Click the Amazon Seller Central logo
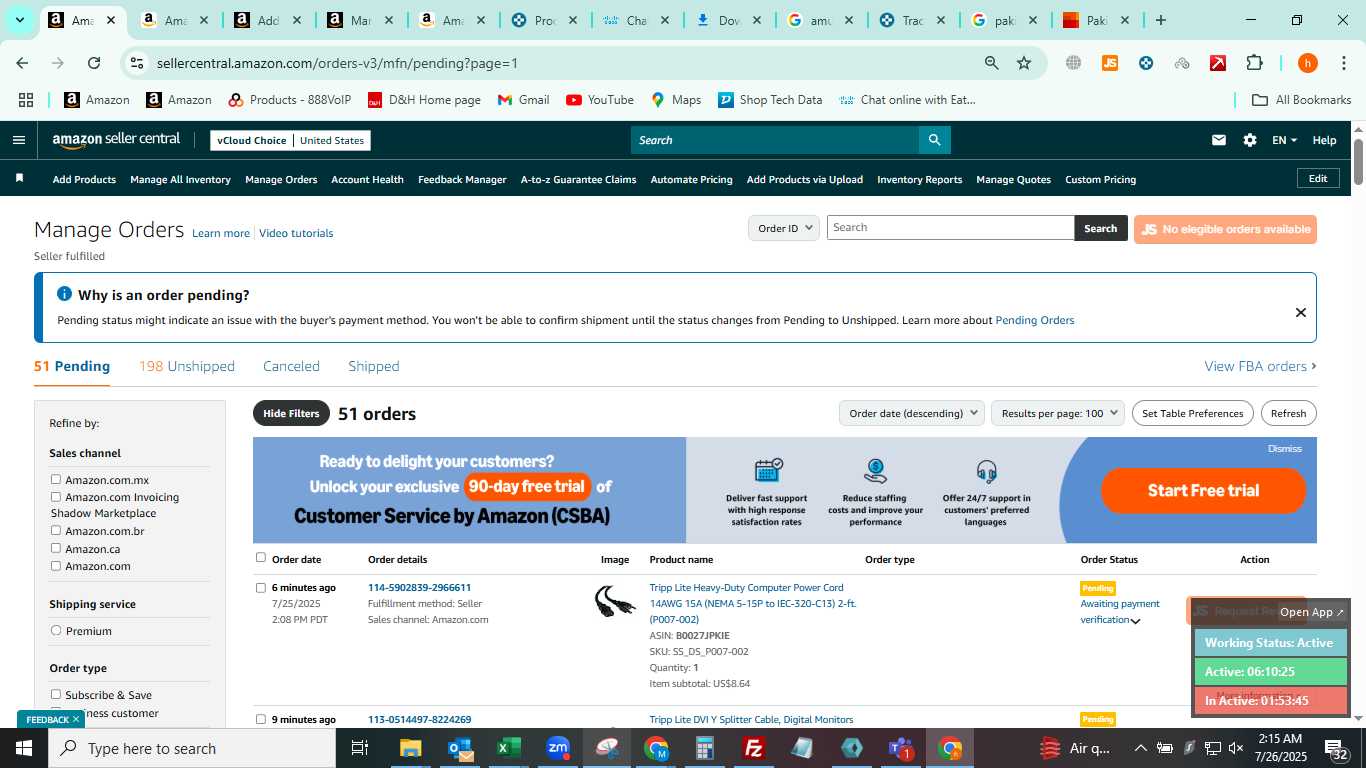The height and width of the screenshot is (768, 1366). point(116,140)
